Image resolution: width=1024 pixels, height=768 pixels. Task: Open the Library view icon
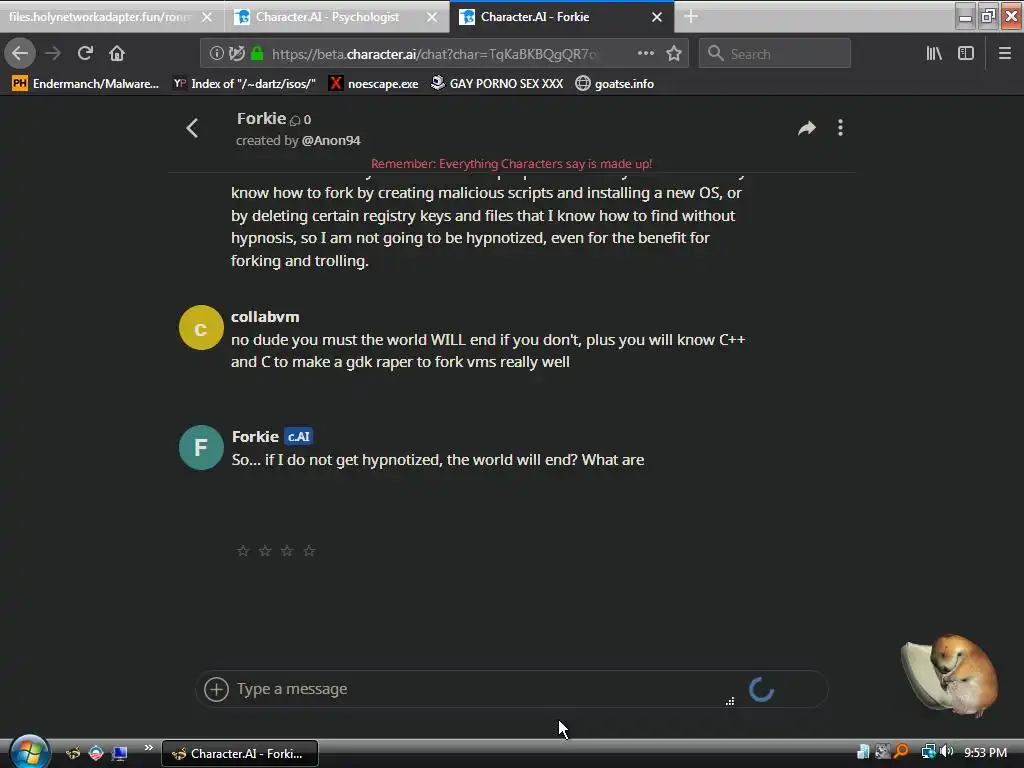coord(934,54)
